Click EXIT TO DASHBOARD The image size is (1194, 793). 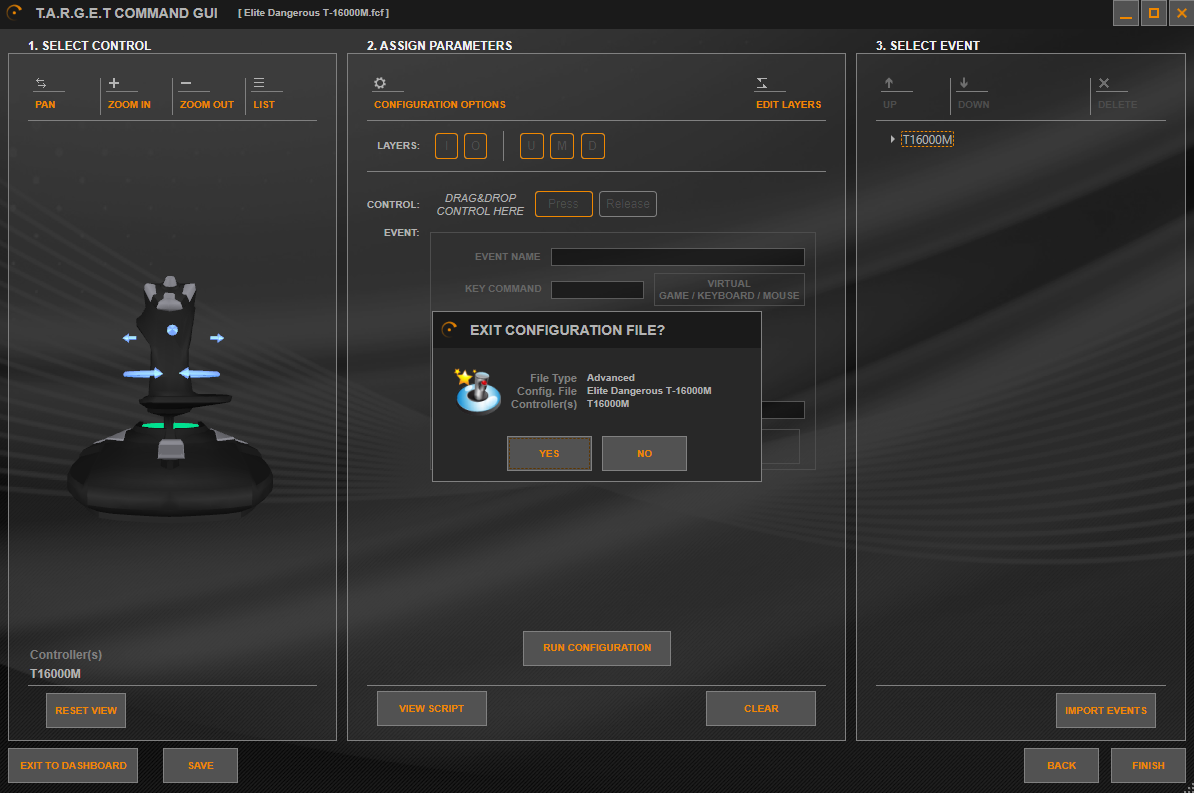pos(73,766)
